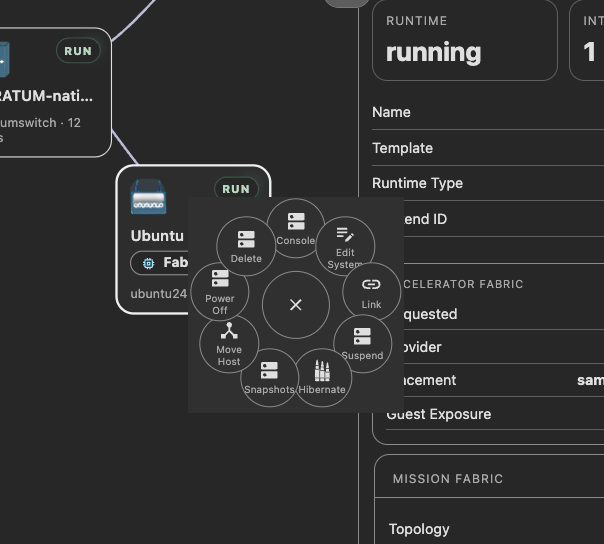Click the RUN badge on the Ubuntu node
The width and height of the screenshot is (604, 544).
[236, 189]
